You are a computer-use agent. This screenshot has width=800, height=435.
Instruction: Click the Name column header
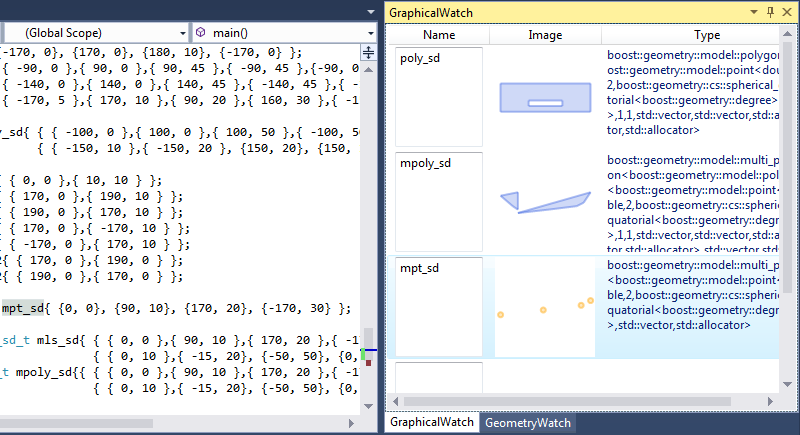pos(439,35)
